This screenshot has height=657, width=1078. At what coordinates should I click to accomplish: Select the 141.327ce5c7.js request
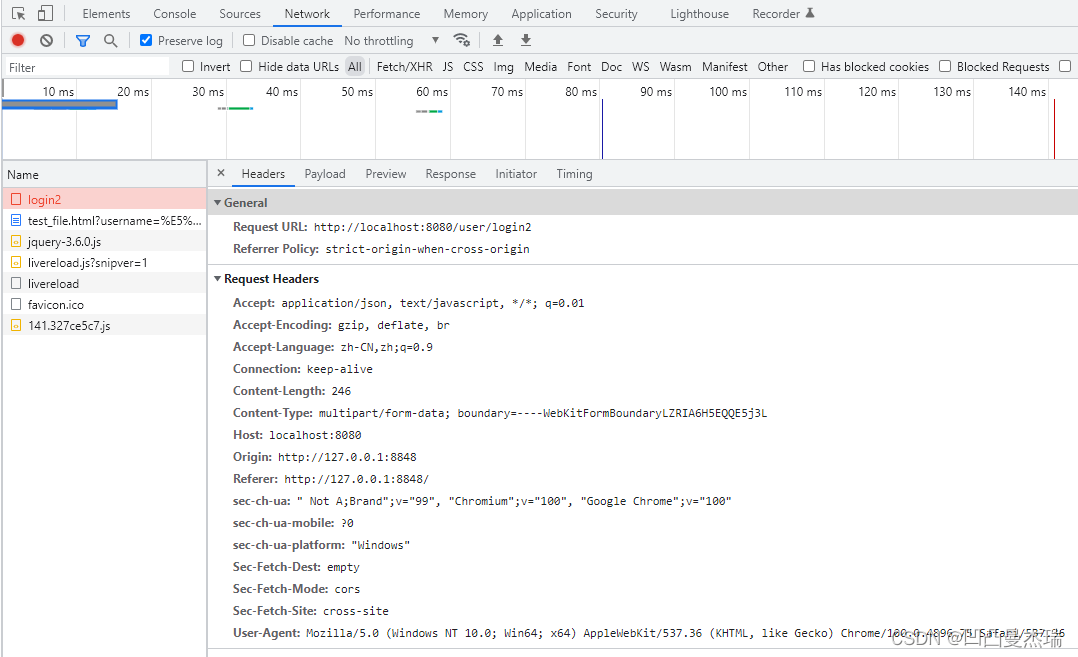(104, 325)
